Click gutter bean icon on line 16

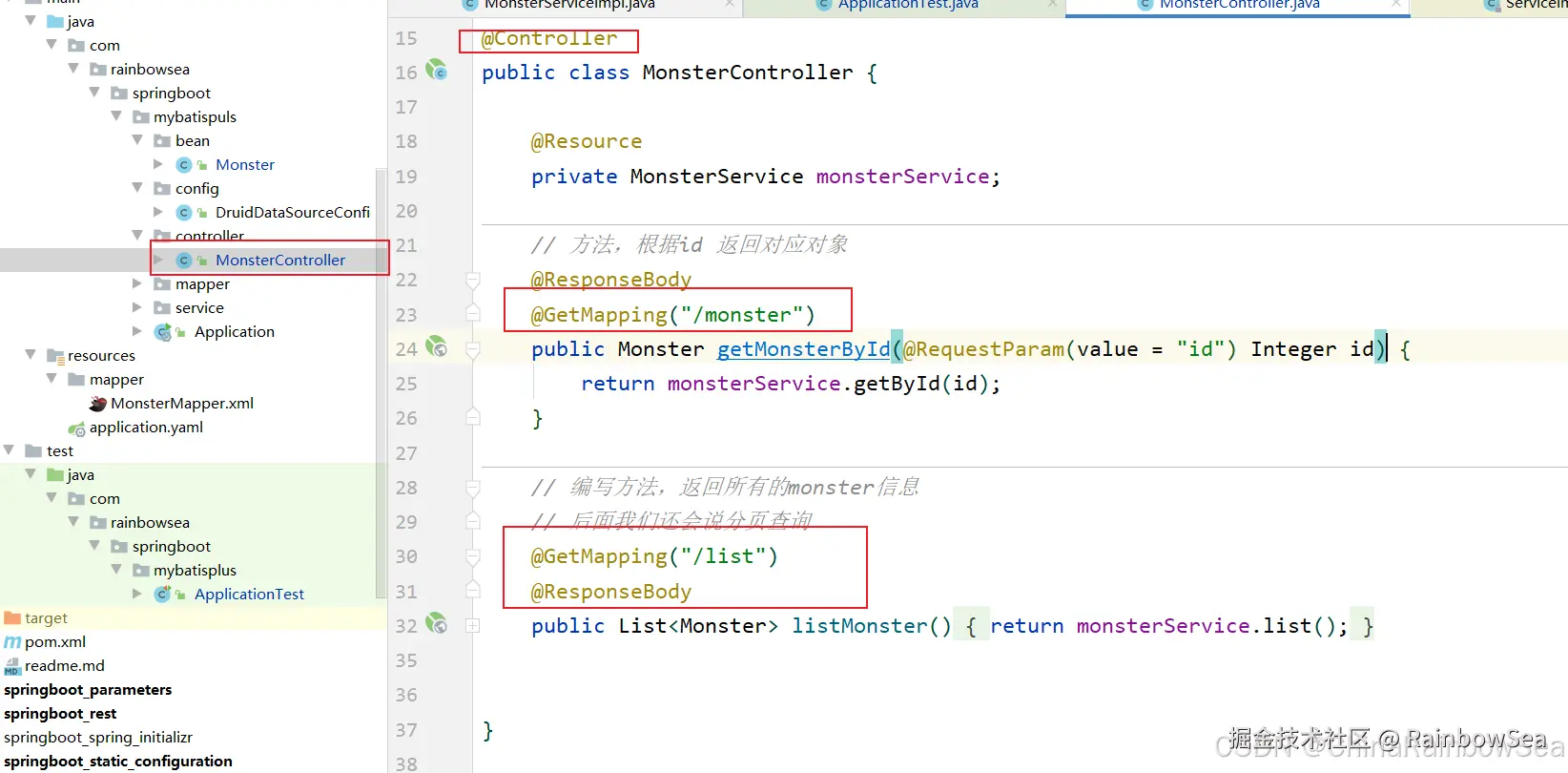436,70
